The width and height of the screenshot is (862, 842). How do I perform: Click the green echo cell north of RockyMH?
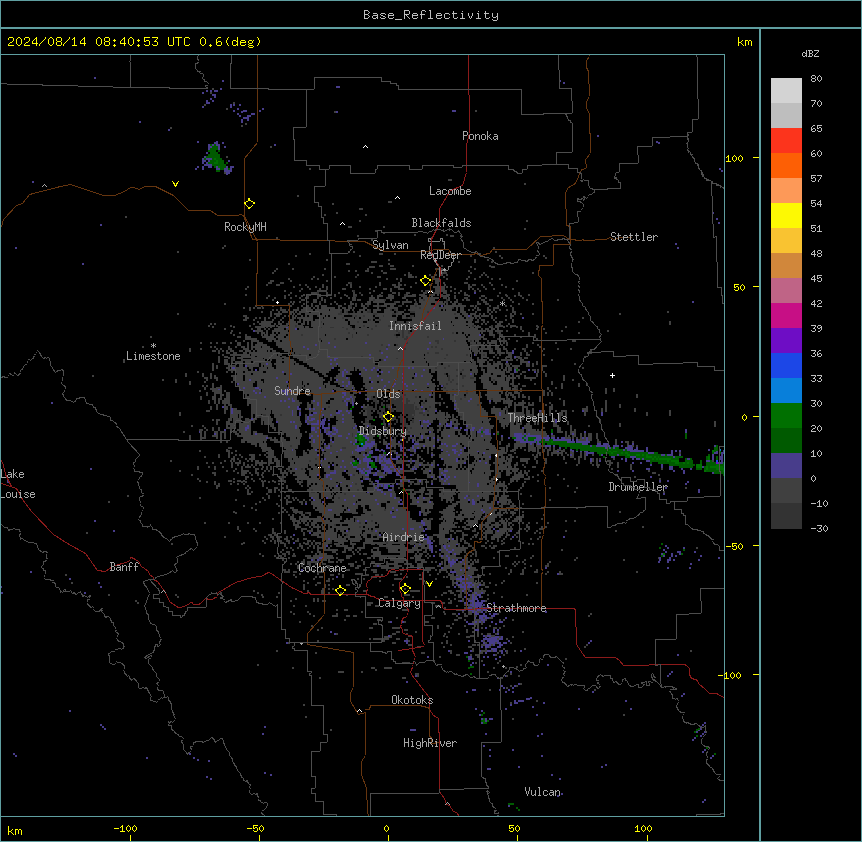pos(216,158)
